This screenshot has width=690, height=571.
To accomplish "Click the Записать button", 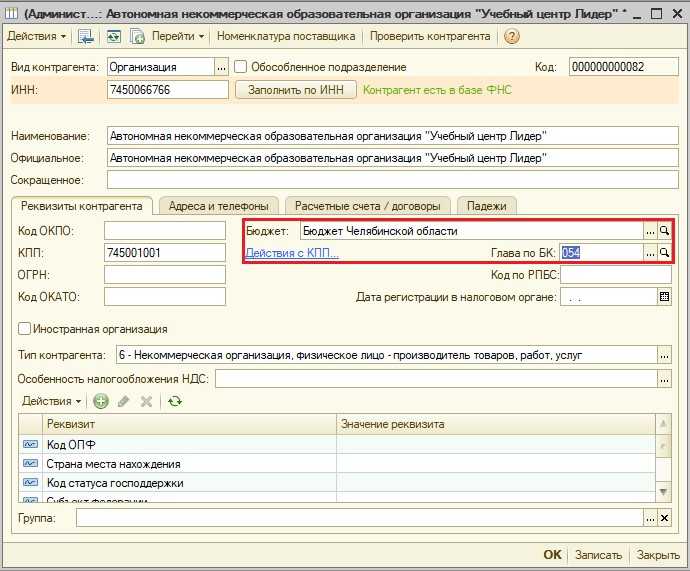I will [598, 555].
